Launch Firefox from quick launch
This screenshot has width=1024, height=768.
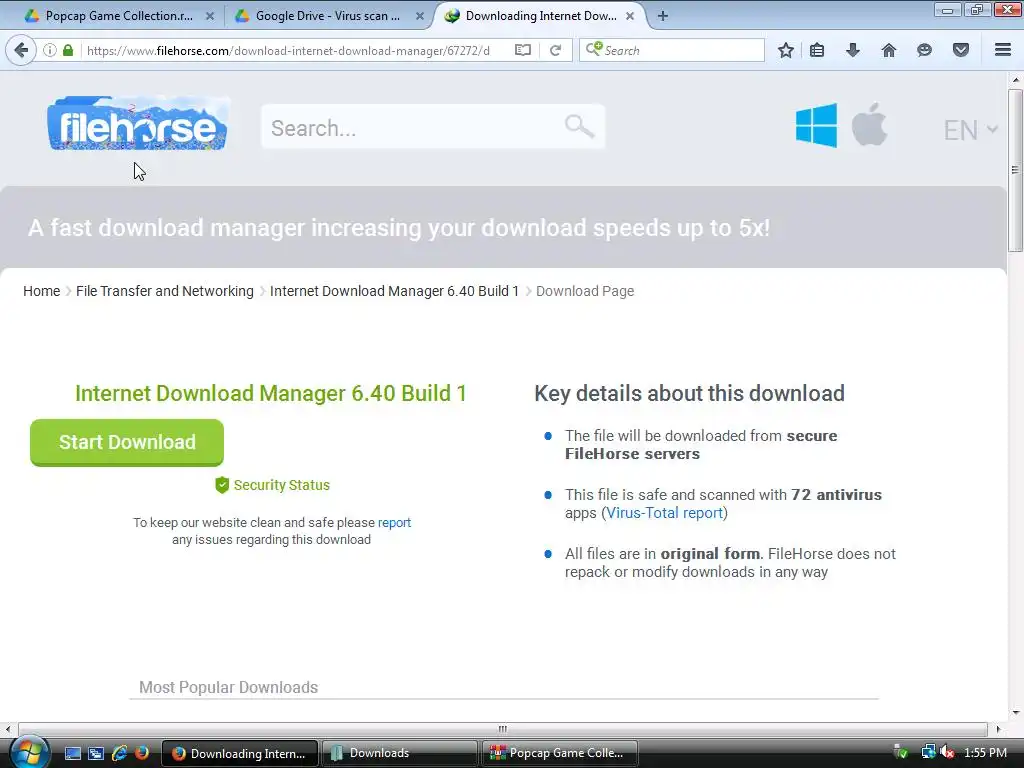[141, 753]
